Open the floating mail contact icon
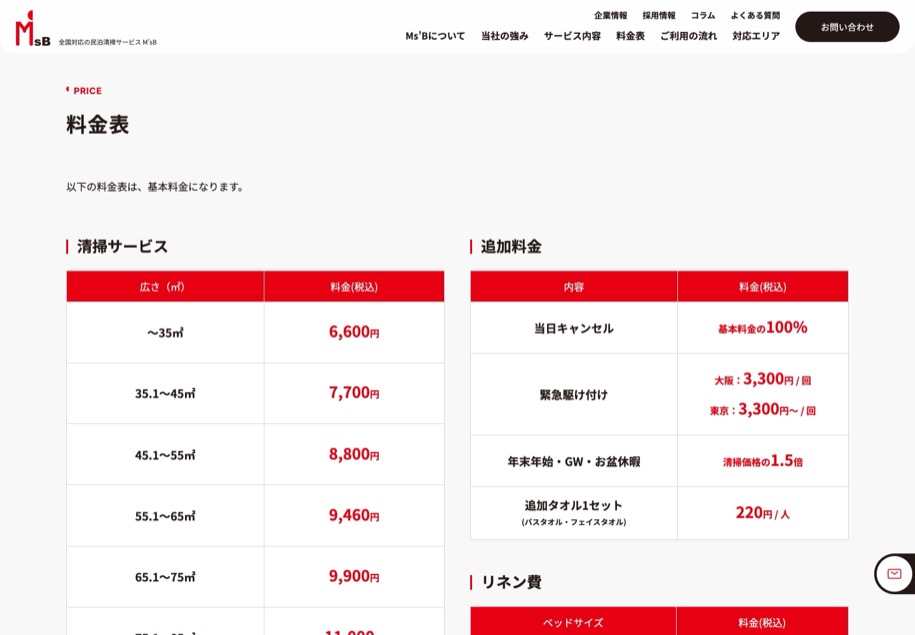Image resolution: width=915 pixels, height=635 pixels. point(894,574)
